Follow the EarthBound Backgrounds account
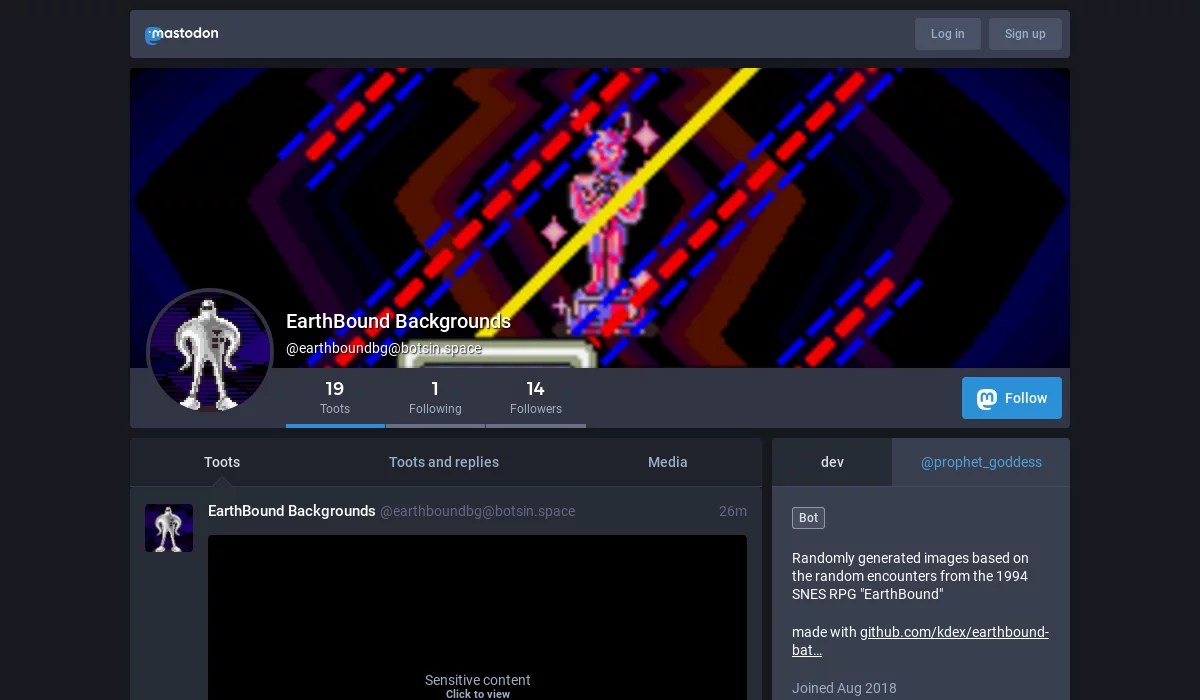Viewport: 1200px width, 700px height. tap(1012, 398)
